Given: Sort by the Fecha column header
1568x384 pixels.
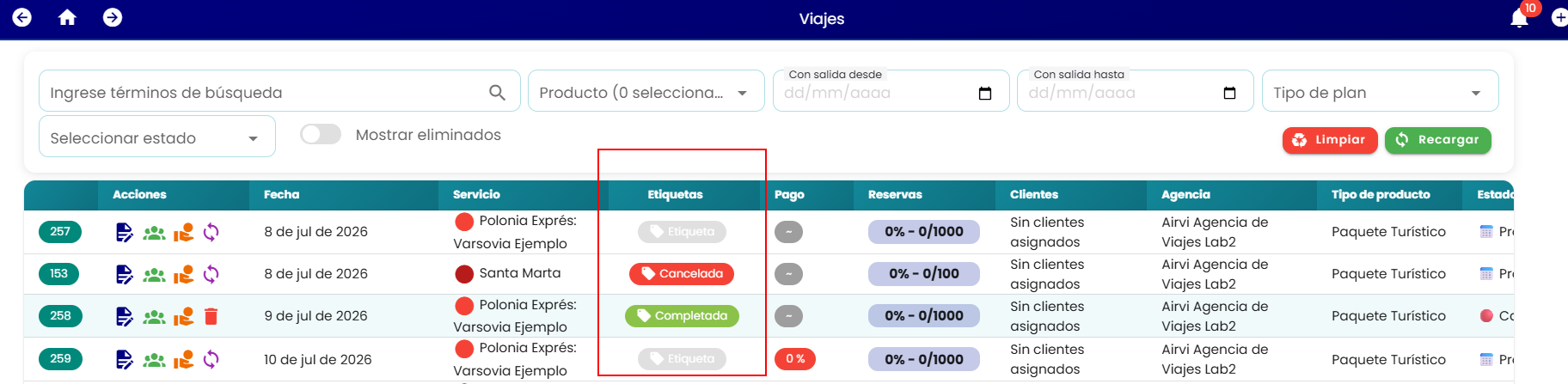Looking at the screenshot, I should [282, 195].
